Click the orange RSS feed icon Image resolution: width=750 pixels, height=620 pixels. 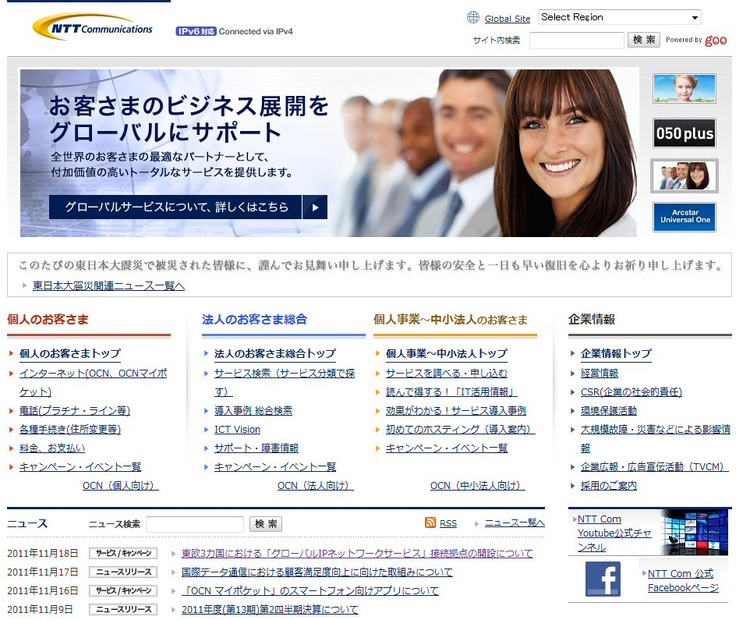pos(430,522)
